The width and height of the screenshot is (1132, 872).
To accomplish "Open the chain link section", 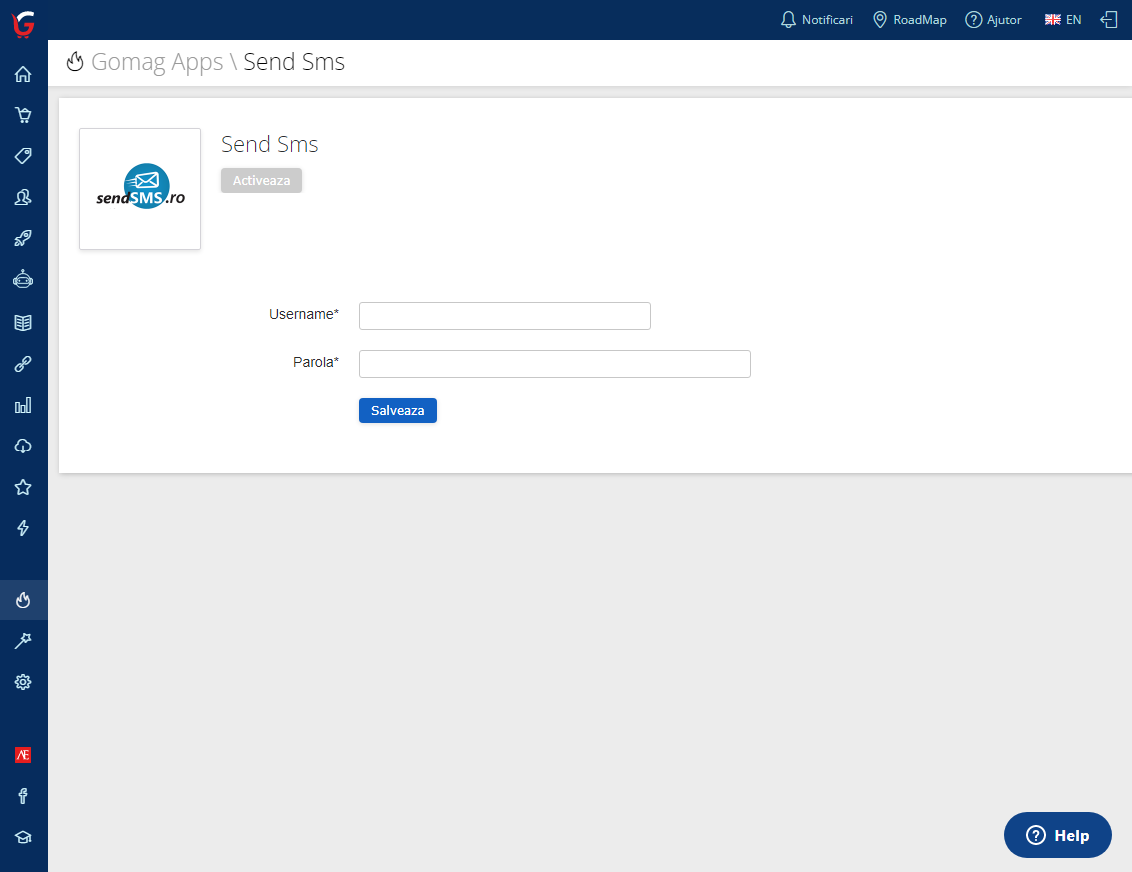I will pyautogui.click(x=23, y=364).
